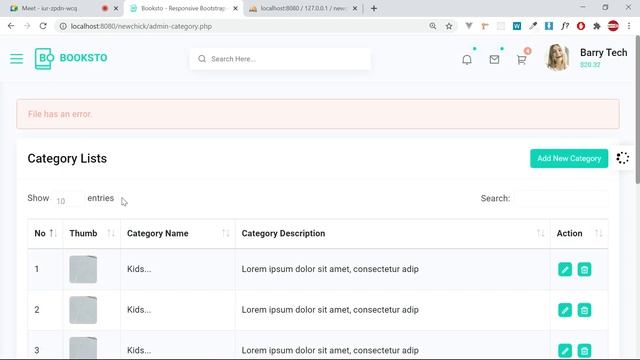Sort by the Thumb column

point(92,233)
